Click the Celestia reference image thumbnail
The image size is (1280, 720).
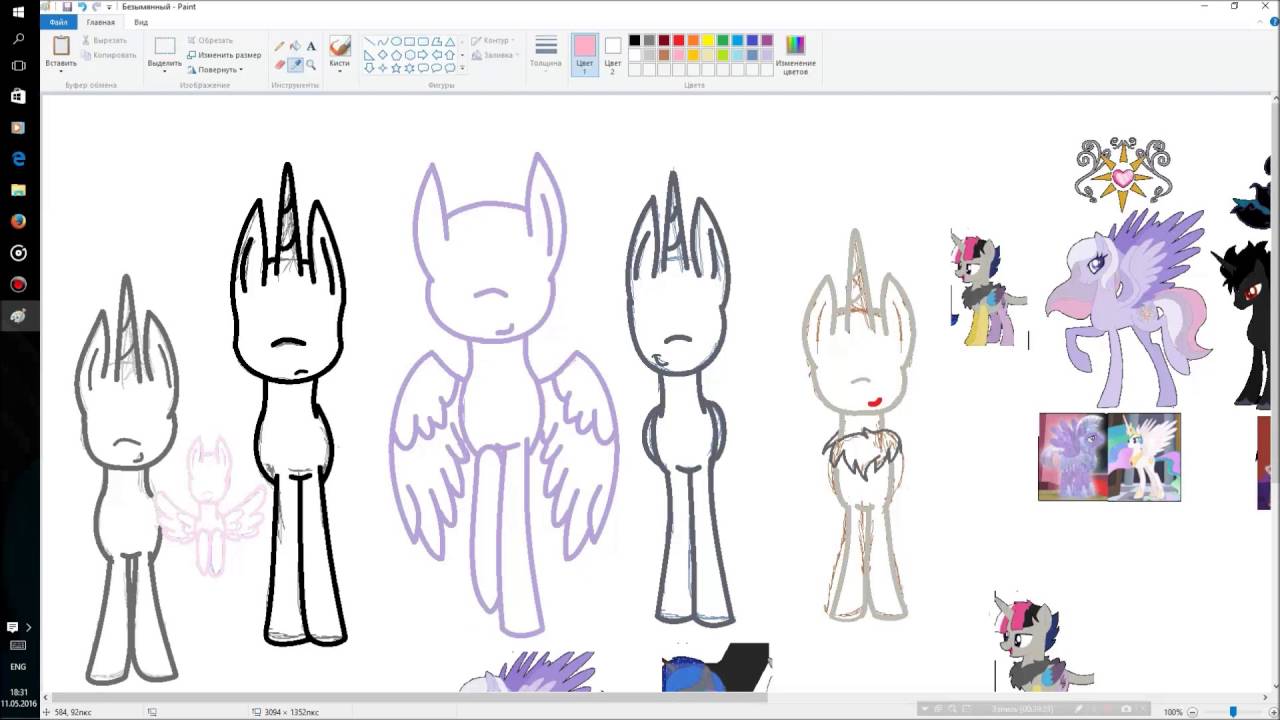point(1109,457)
